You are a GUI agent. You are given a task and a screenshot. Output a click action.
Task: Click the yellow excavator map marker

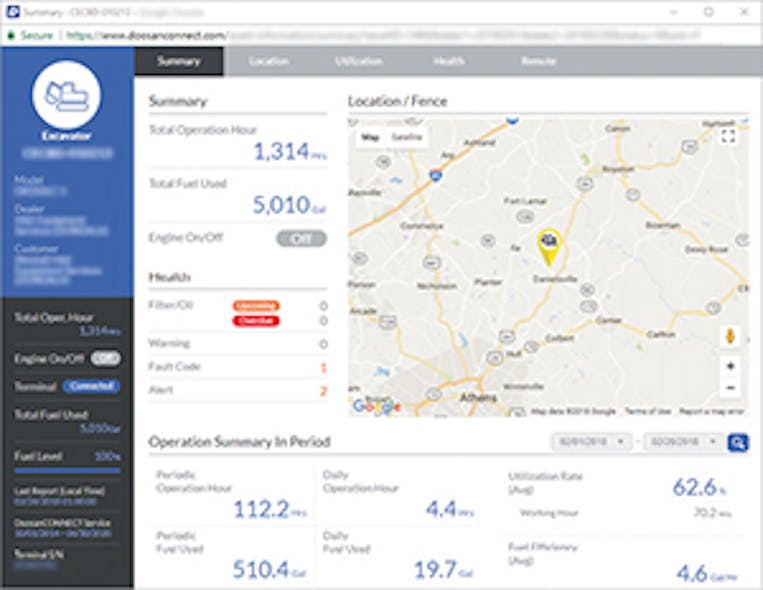548,244
